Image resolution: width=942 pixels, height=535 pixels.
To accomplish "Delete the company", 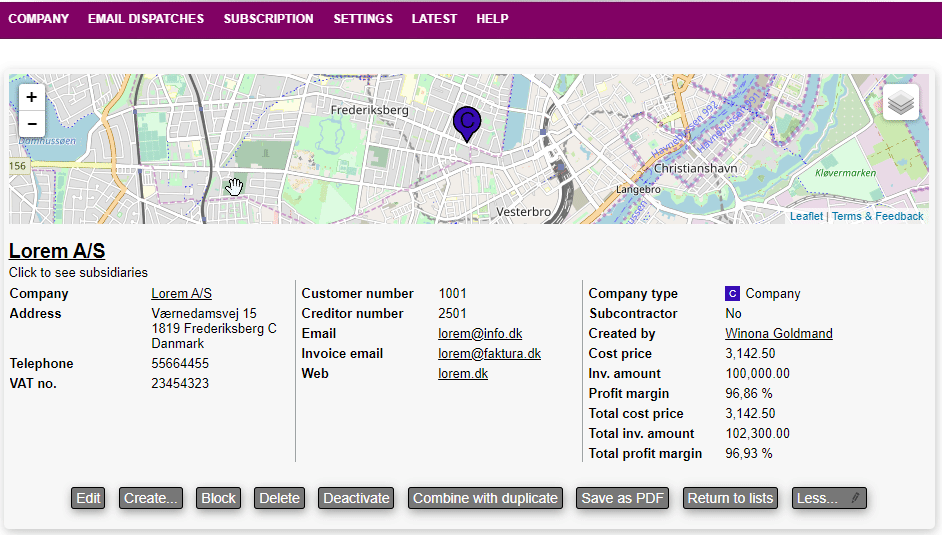I will click(279, 498).
